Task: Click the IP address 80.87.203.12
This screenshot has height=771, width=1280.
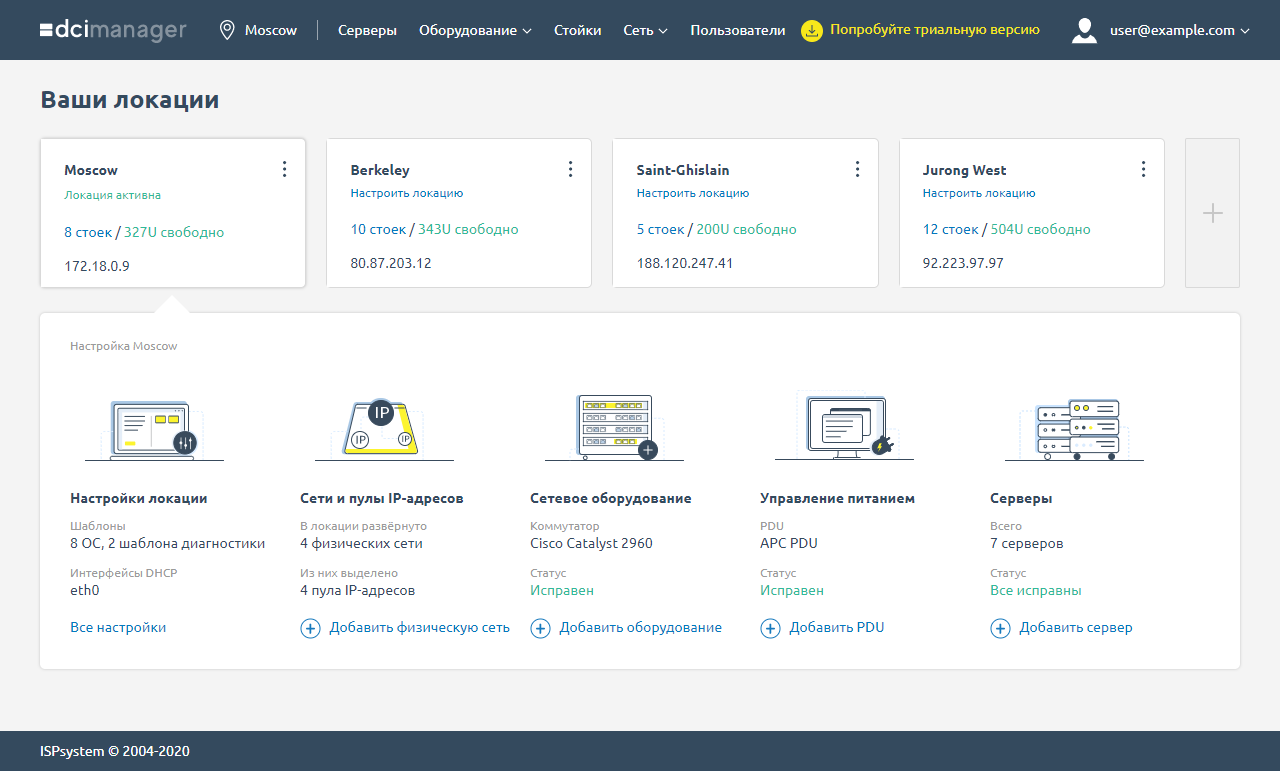Action: [391, 263]
